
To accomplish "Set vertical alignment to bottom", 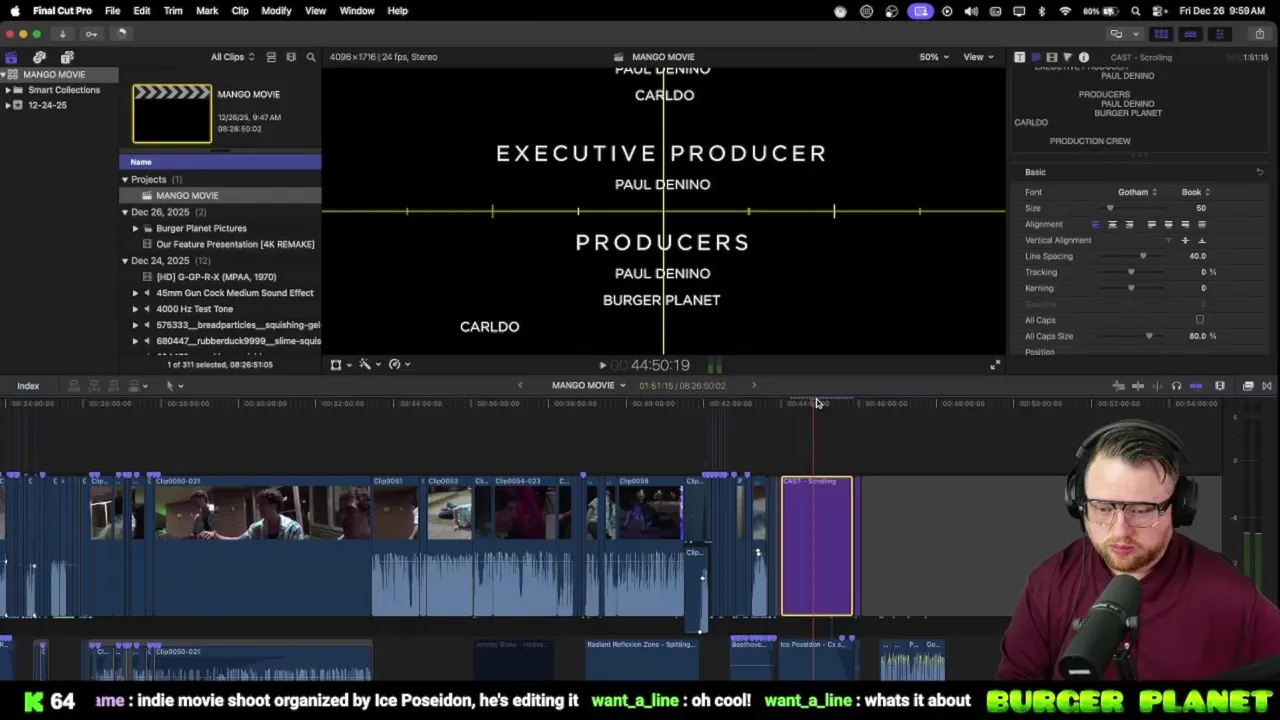I will [1201, 240].
